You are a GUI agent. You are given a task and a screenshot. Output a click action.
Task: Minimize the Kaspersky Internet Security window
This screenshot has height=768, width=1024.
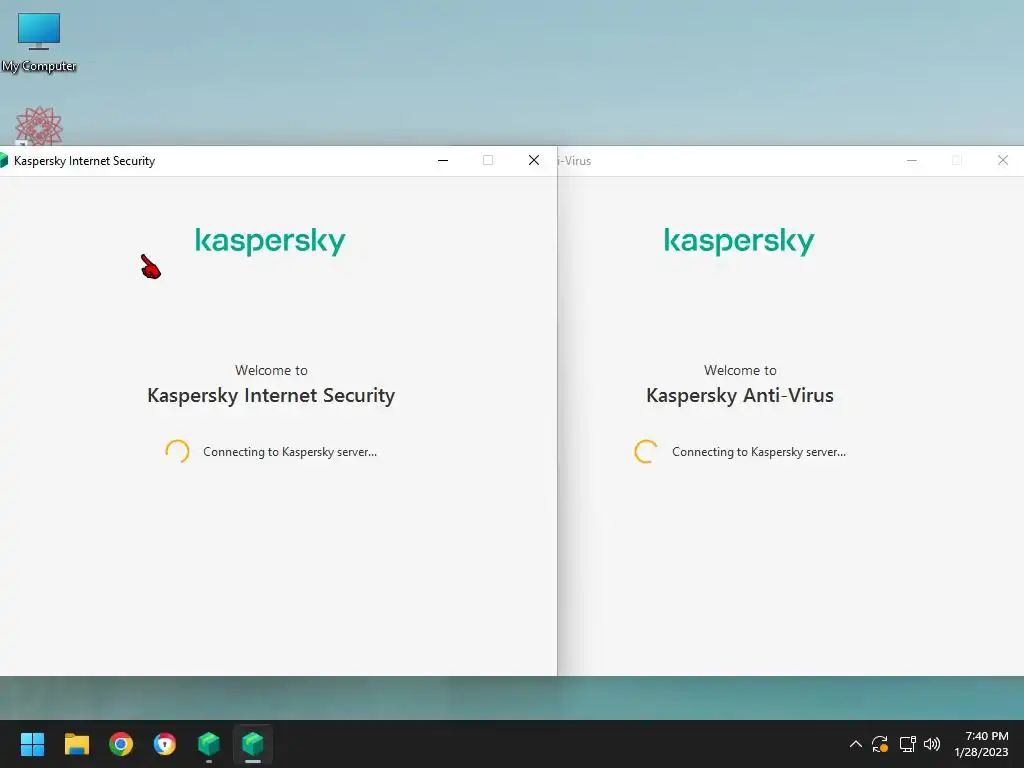[x=443, y=161]
